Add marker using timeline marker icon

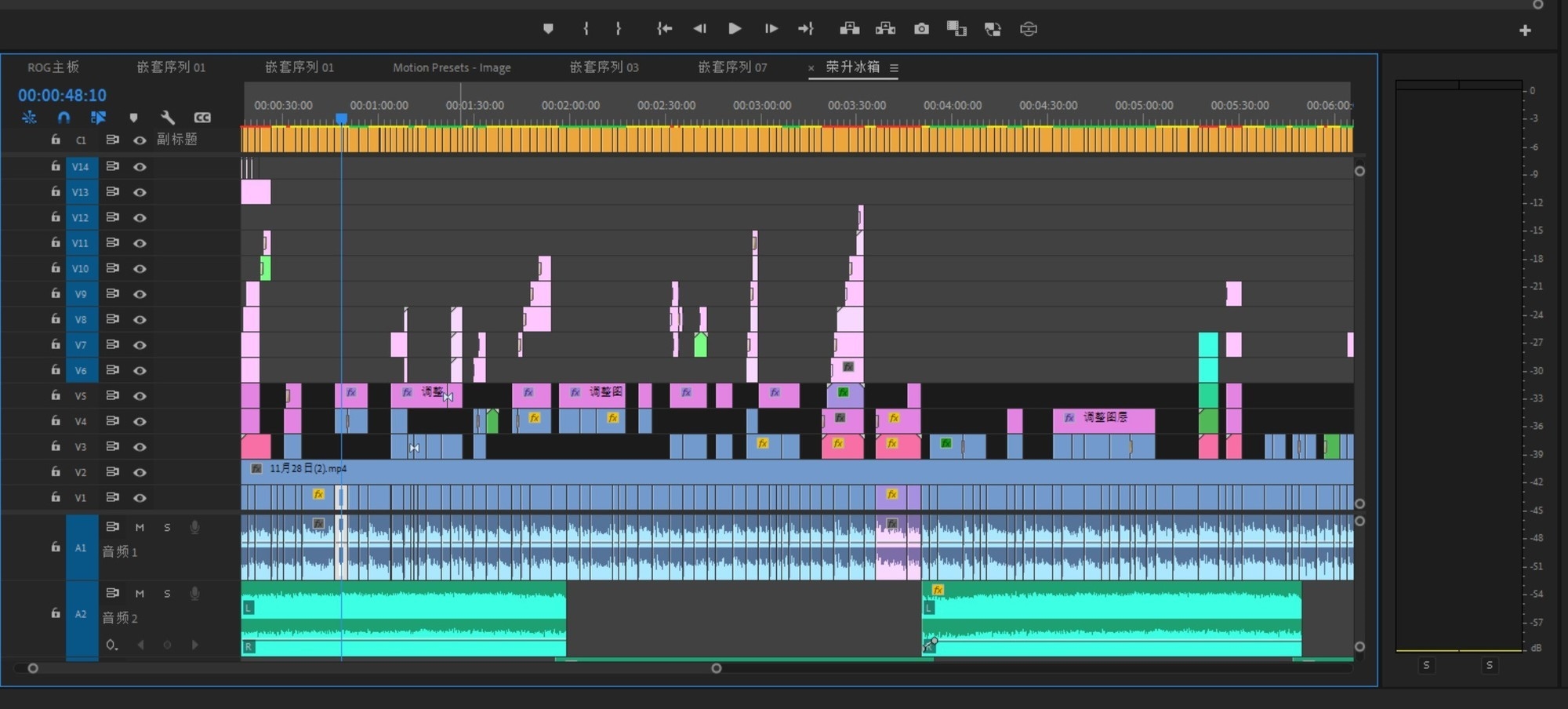tap(133, 118)
